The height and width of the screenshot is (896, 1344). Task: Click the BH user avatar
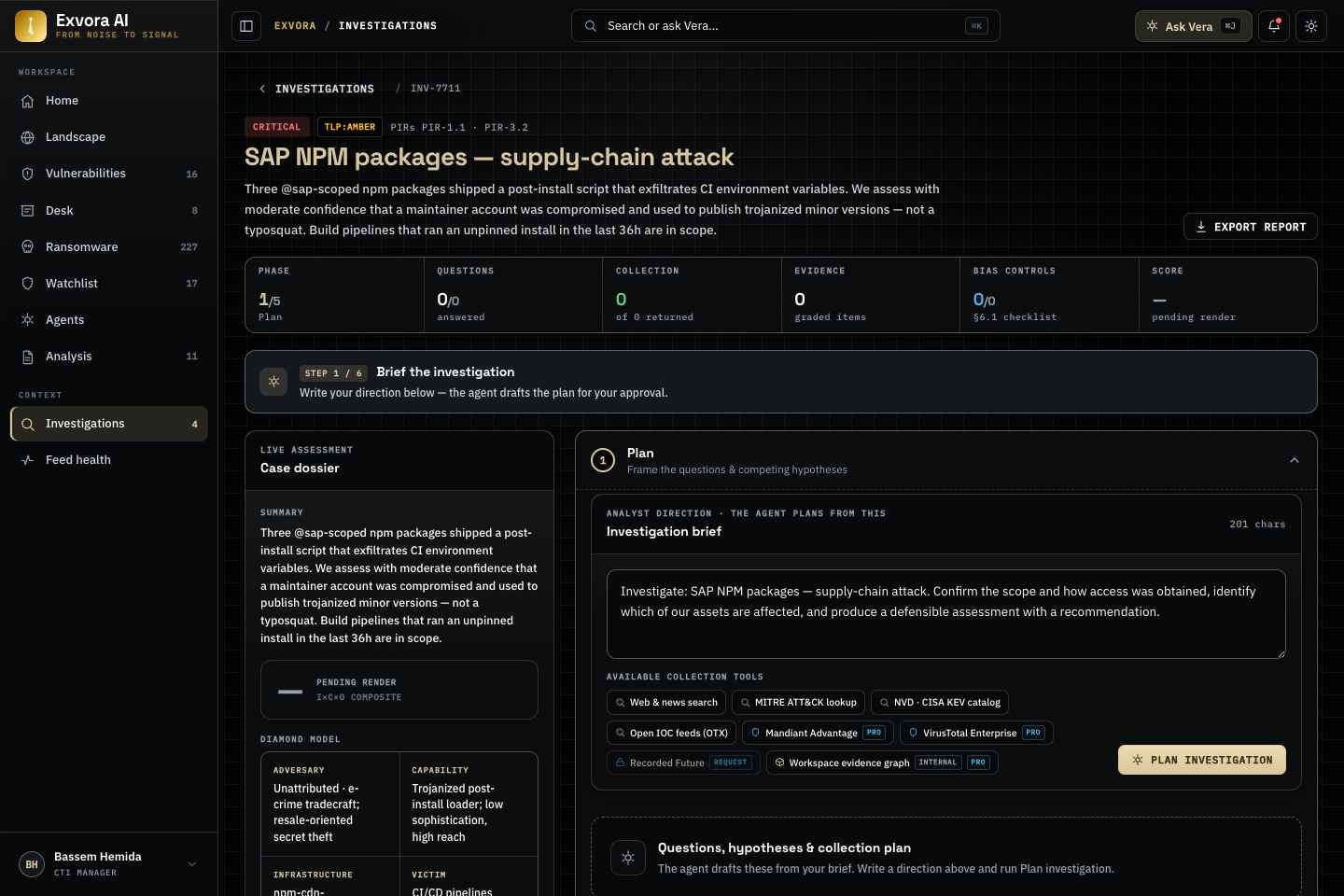[x=32, y=864]
